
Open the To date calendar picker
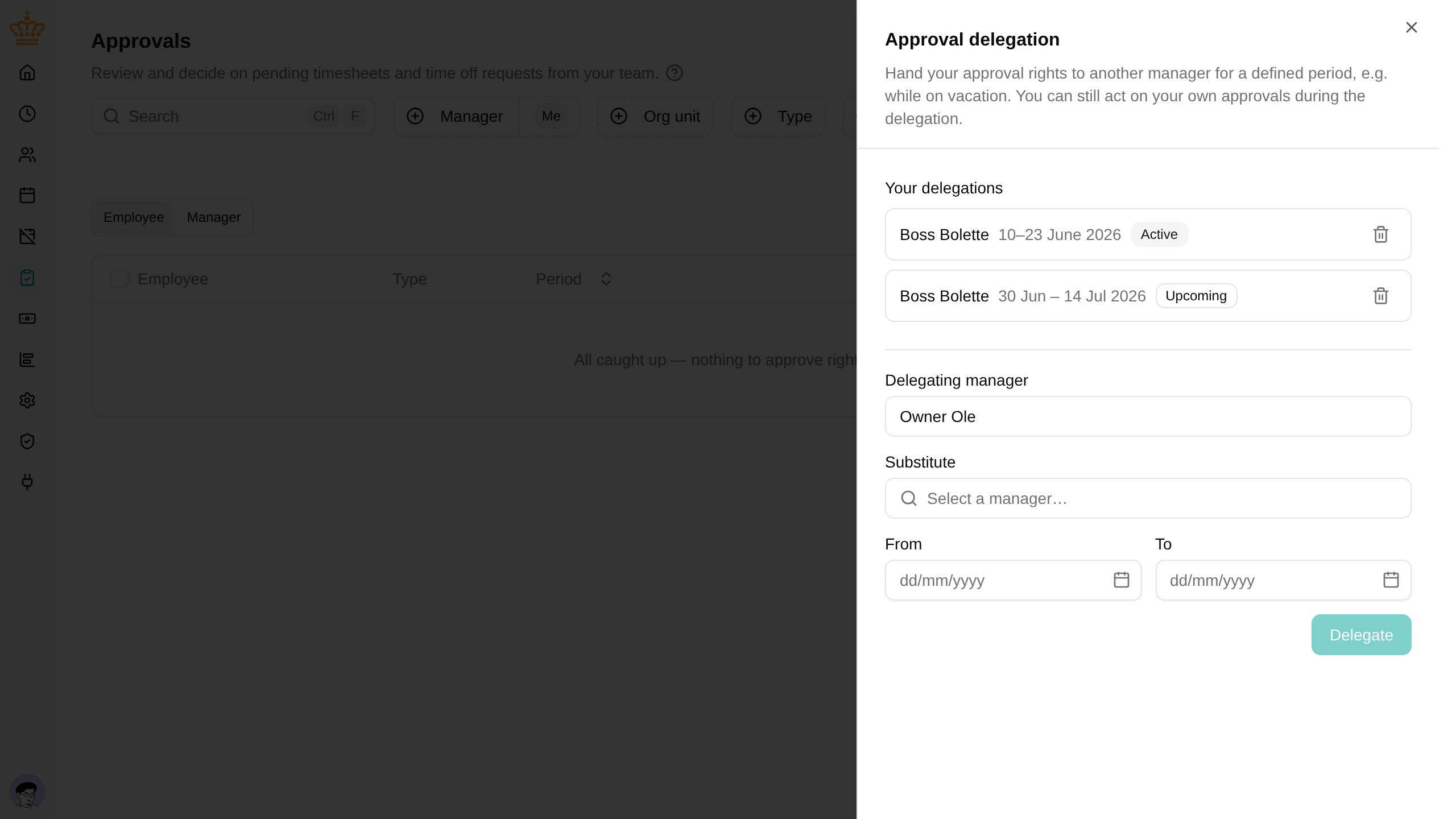(1391, 580)
